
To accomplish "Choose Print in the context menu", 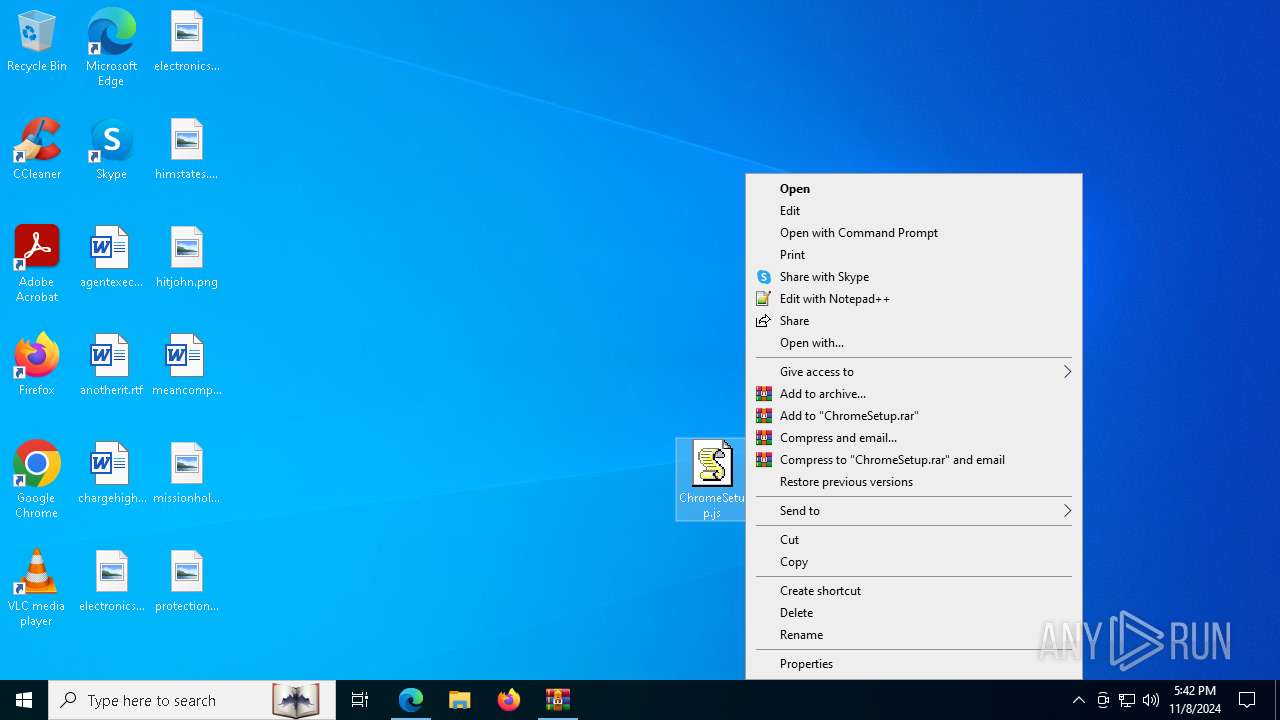I will (x=914, y=255).
